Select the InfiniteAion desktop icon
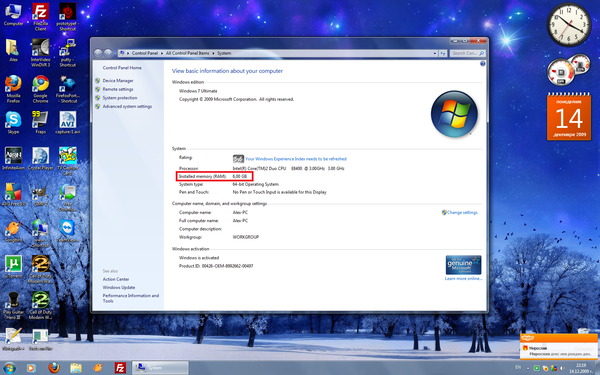This screenshot has width=600, height=375. coord(13,158)
